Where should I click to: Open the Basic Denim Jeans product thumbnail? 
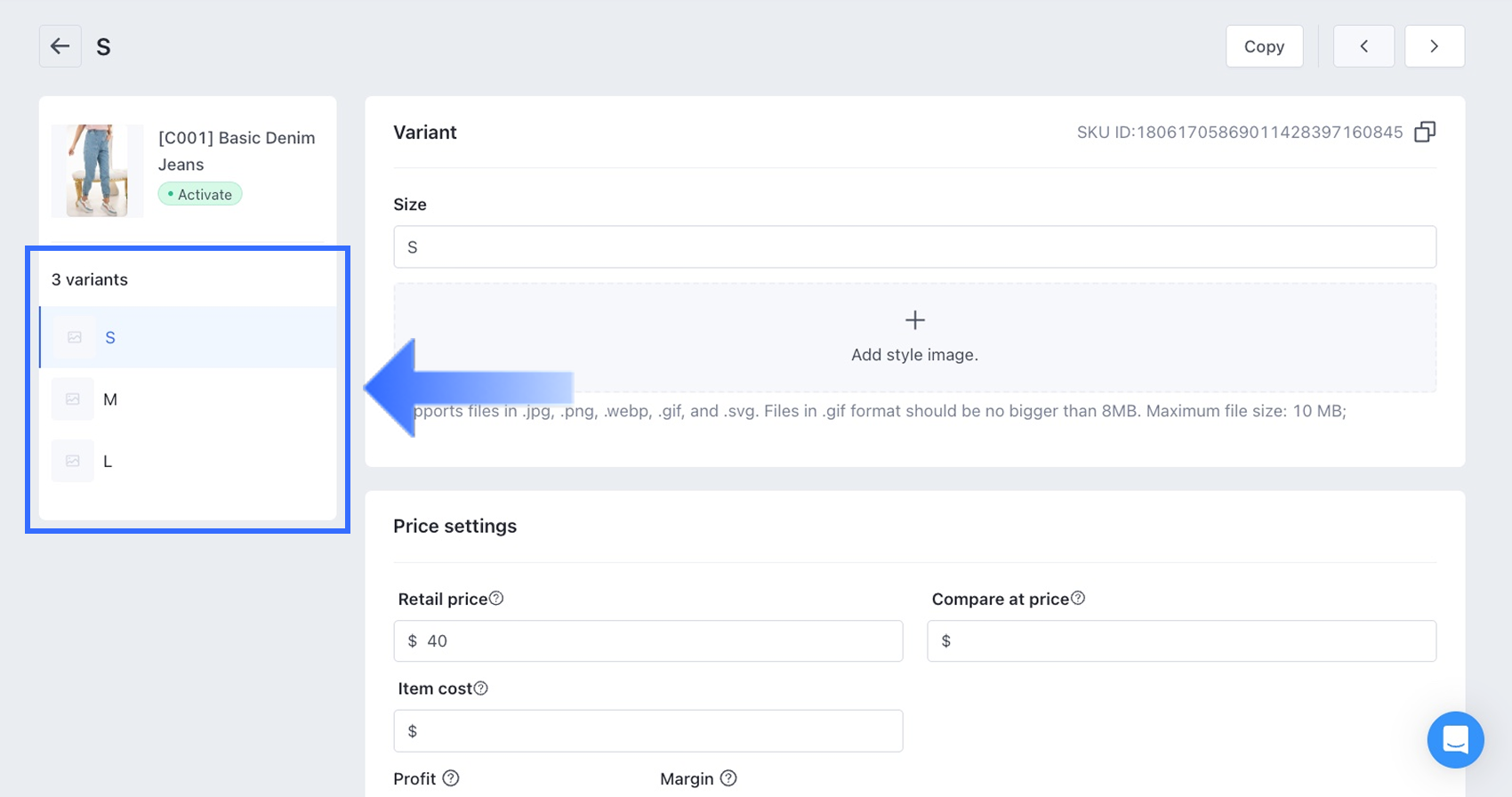pos(97,171)
